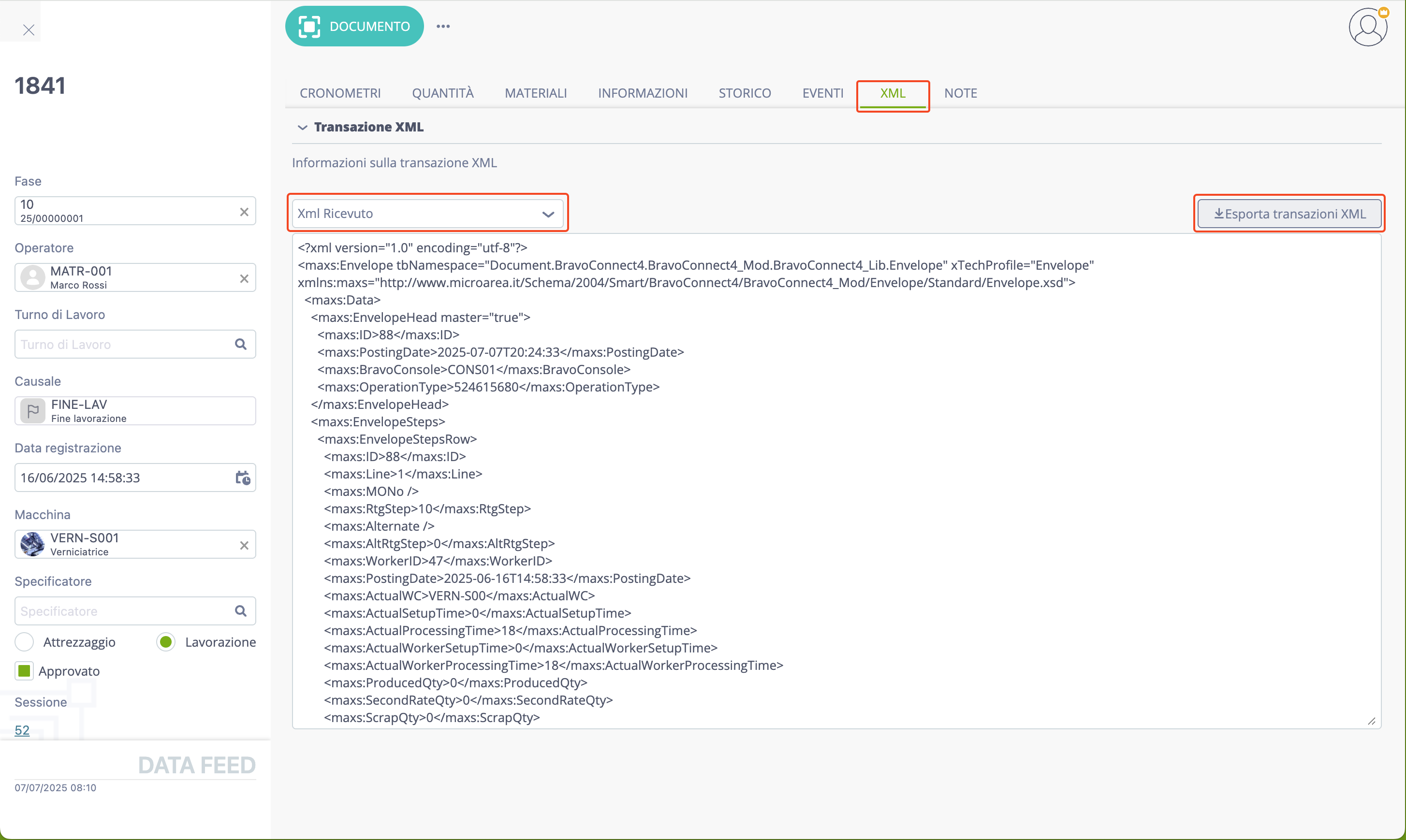Click the xml version declaration line
The width and height of the screenshot is (1406, 840).
(413, 248)
